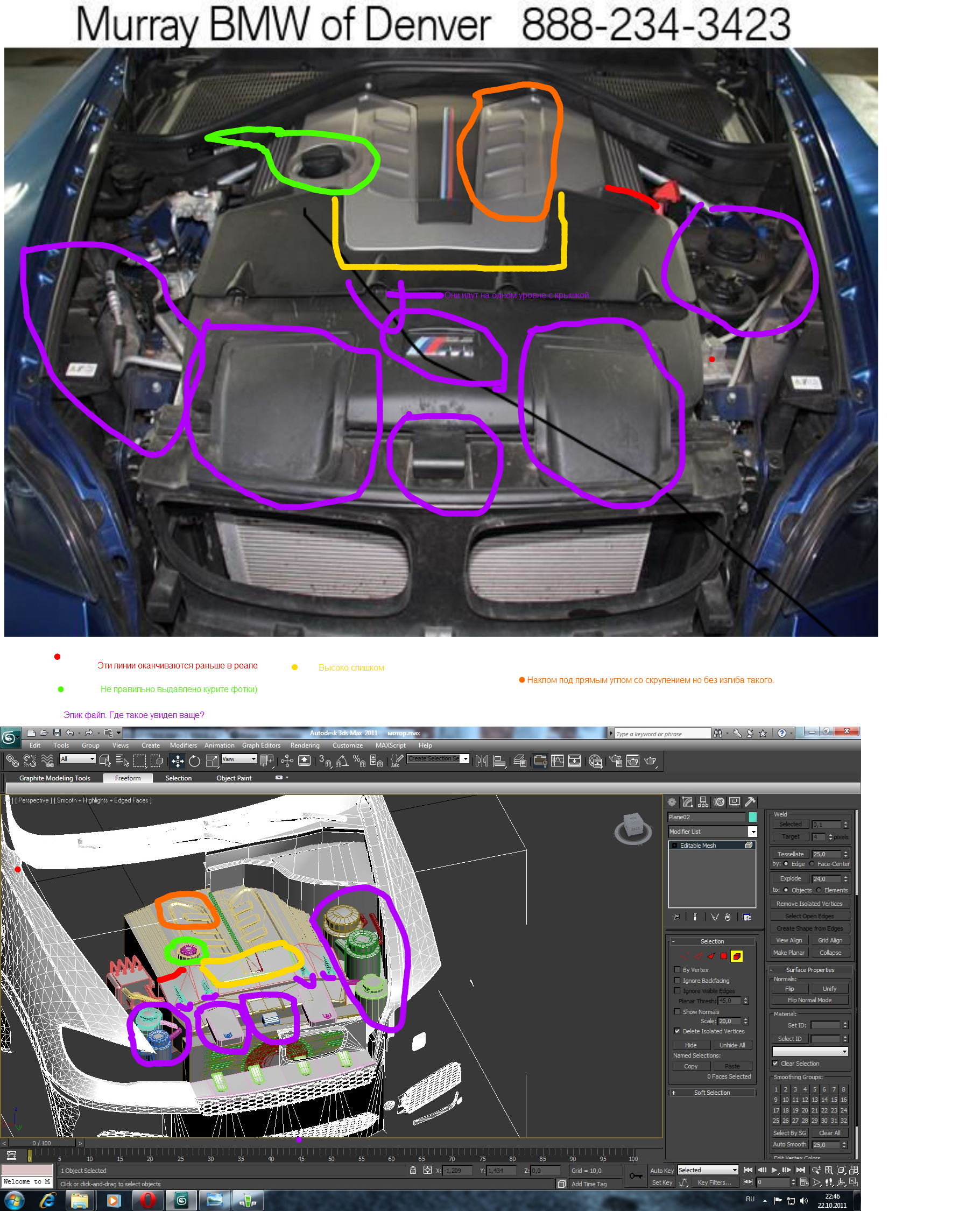Click the Rendered Frame Window icon
980x1211 pixels.
point(633,761)
